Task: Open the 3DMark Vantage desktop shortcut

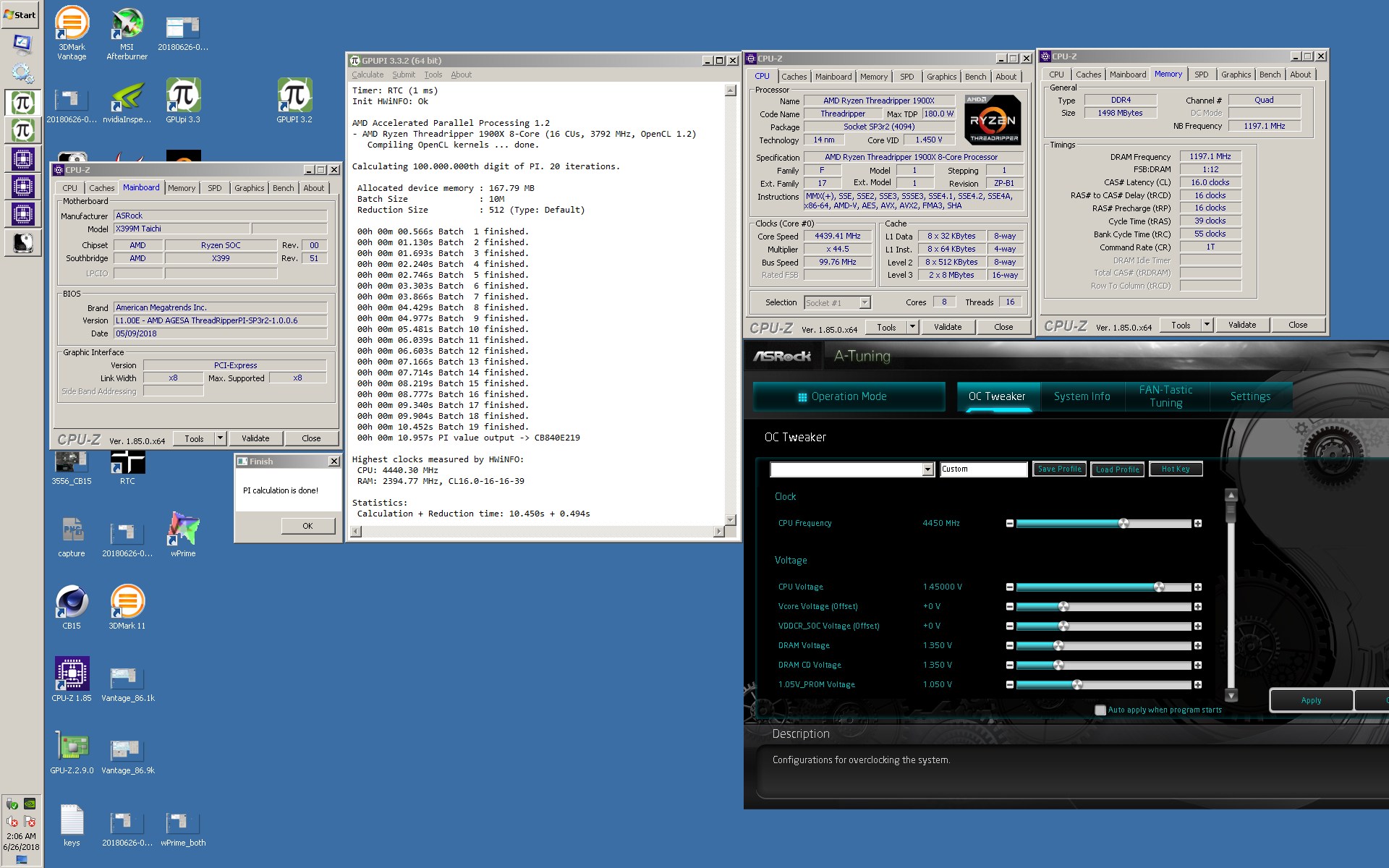Action: 72,33
